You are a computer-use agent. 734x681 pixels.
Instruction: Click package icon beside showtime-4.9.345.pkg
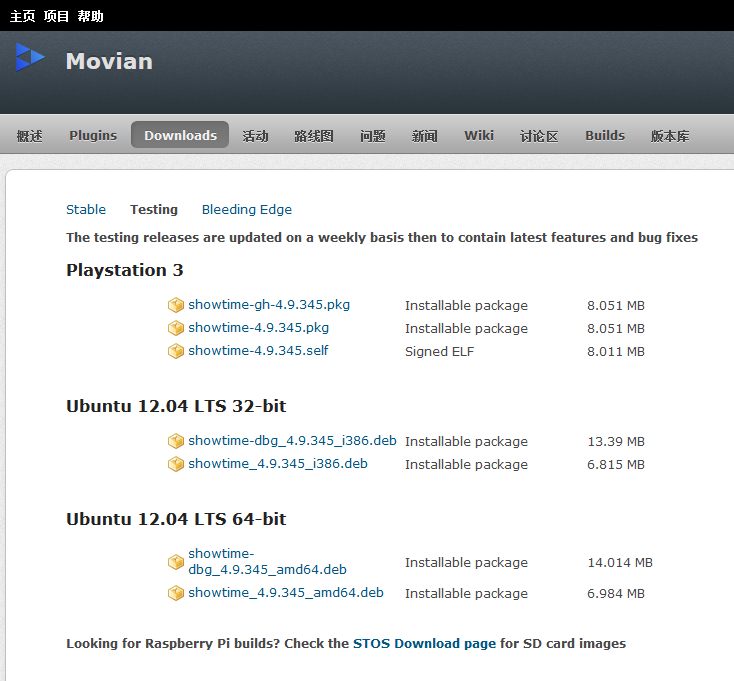[176, 328]
